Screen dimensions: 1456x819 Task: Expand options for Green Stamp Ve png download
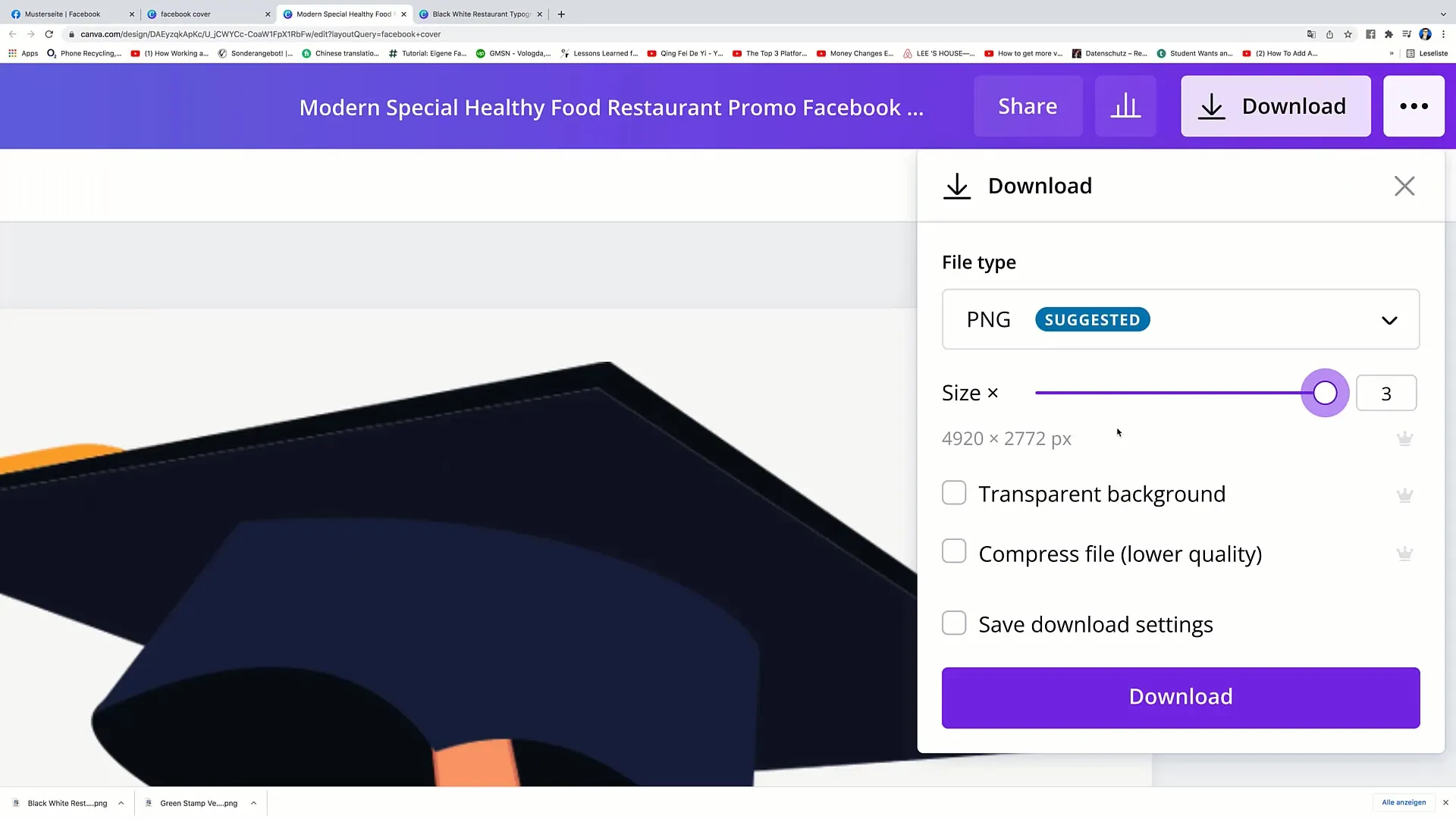(253, 803)
